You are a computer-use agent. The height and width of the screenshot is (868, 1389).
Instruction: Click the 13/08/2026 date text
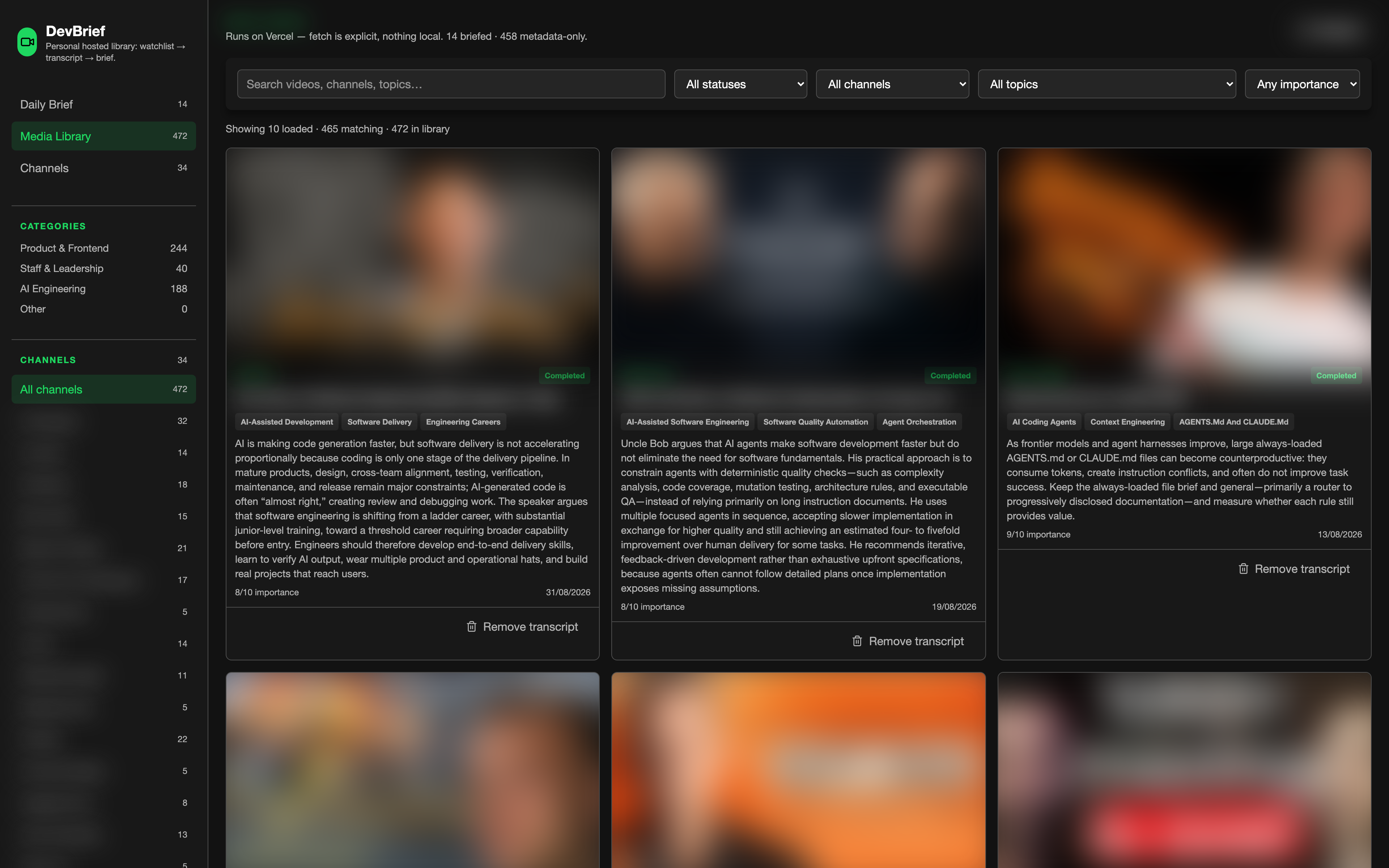click(x=1340, y=535)
